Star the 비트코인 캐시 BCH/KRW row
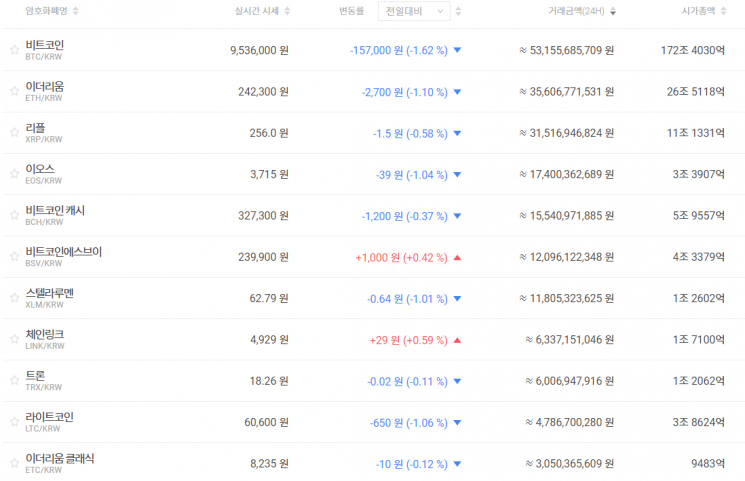The image size is (745, 481). click(14, 215)
